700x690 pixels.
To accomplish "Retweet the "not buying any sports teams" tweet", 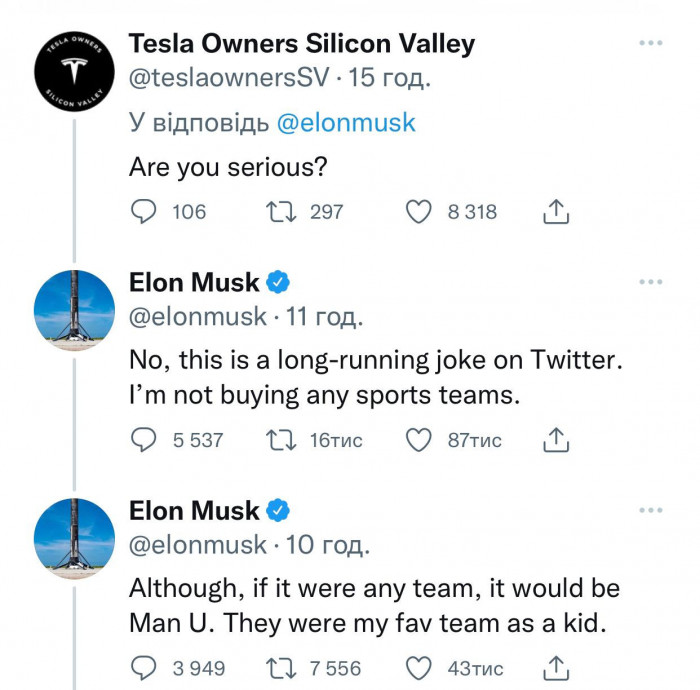I will point(281,441).
